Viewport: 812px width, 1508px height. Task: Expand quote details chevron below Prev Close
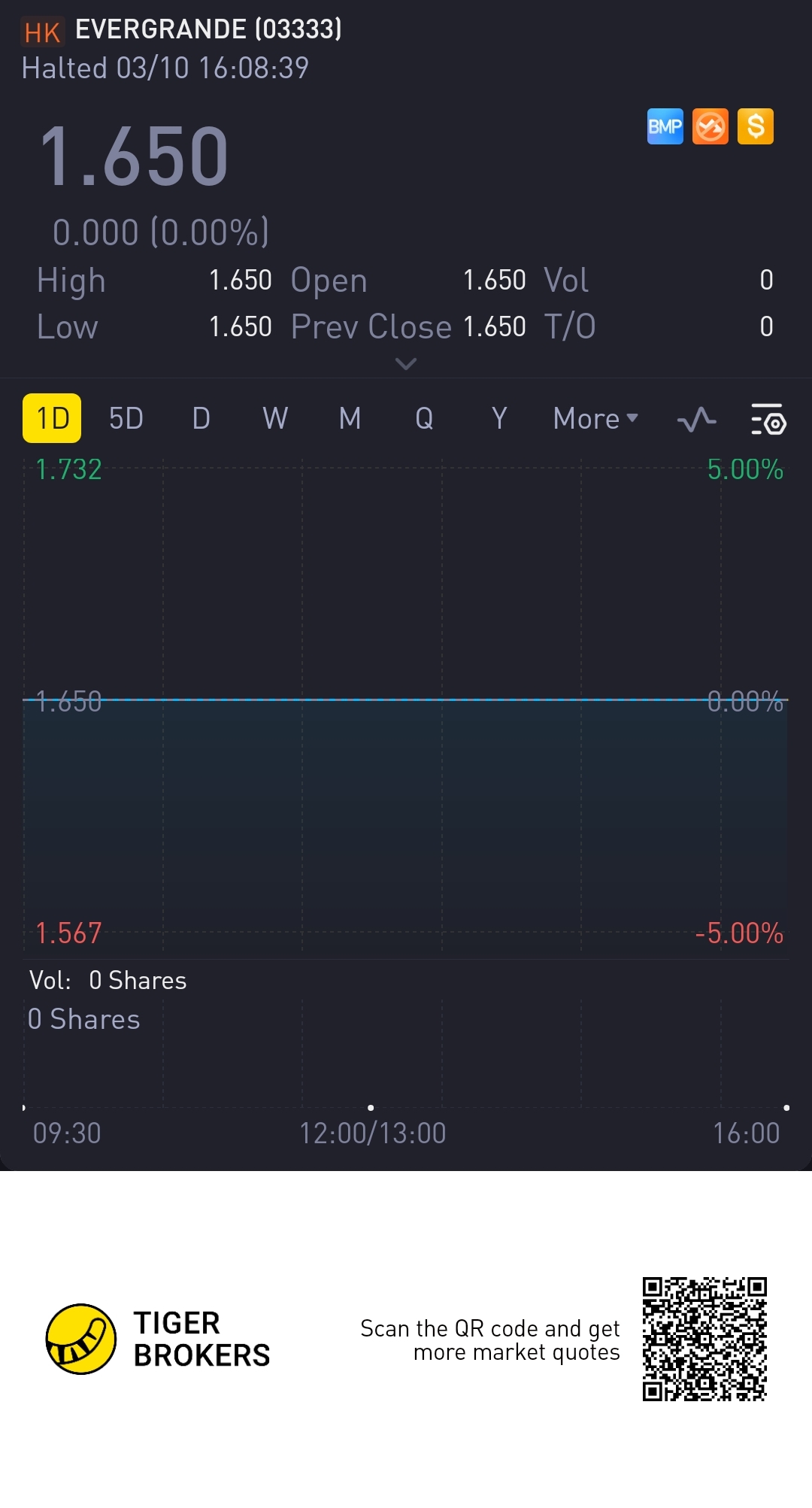pos(406,364)
